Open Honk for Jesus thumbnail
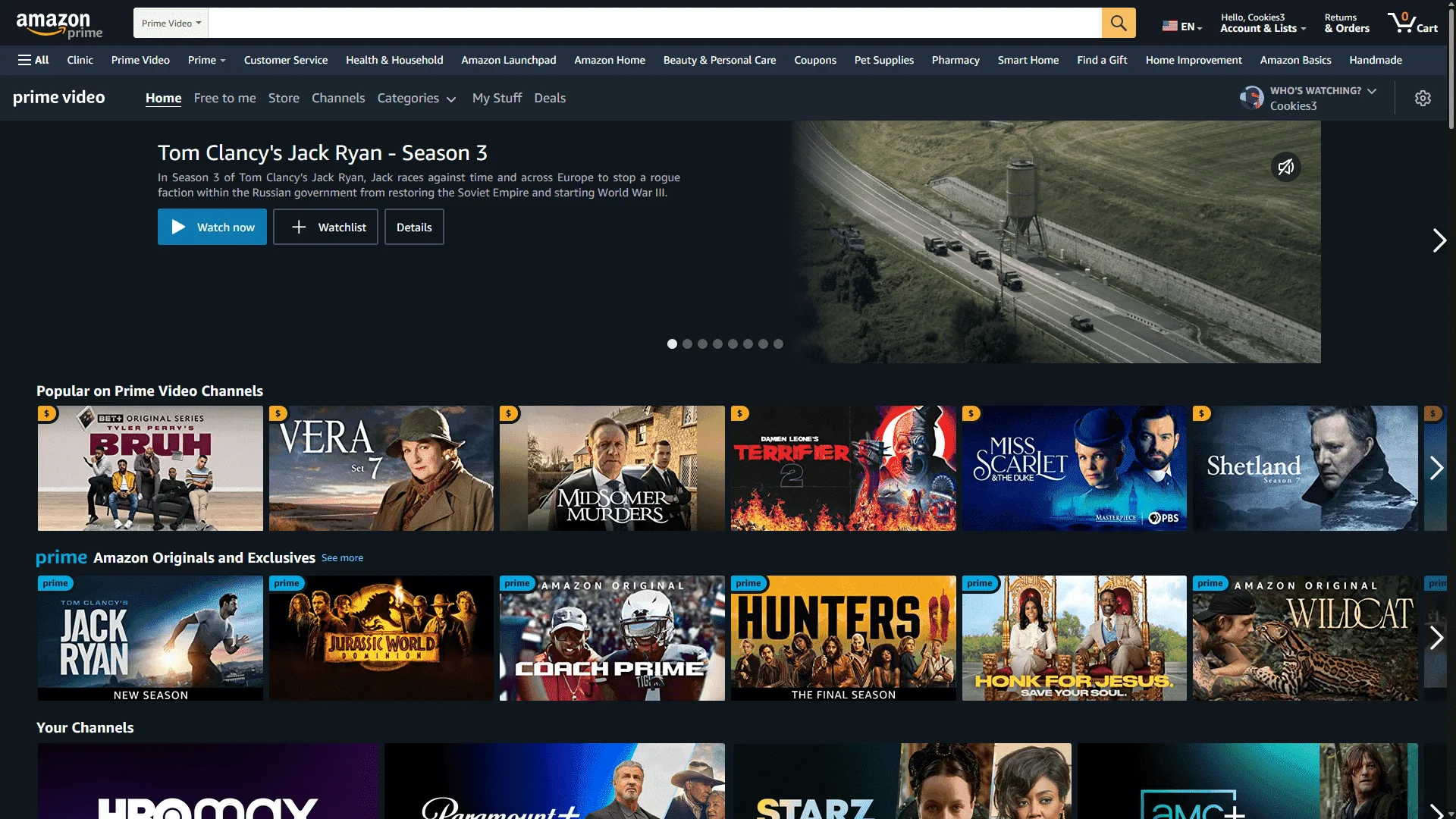The width and height of the screenshot is (1456, 819). point(1075,638)
